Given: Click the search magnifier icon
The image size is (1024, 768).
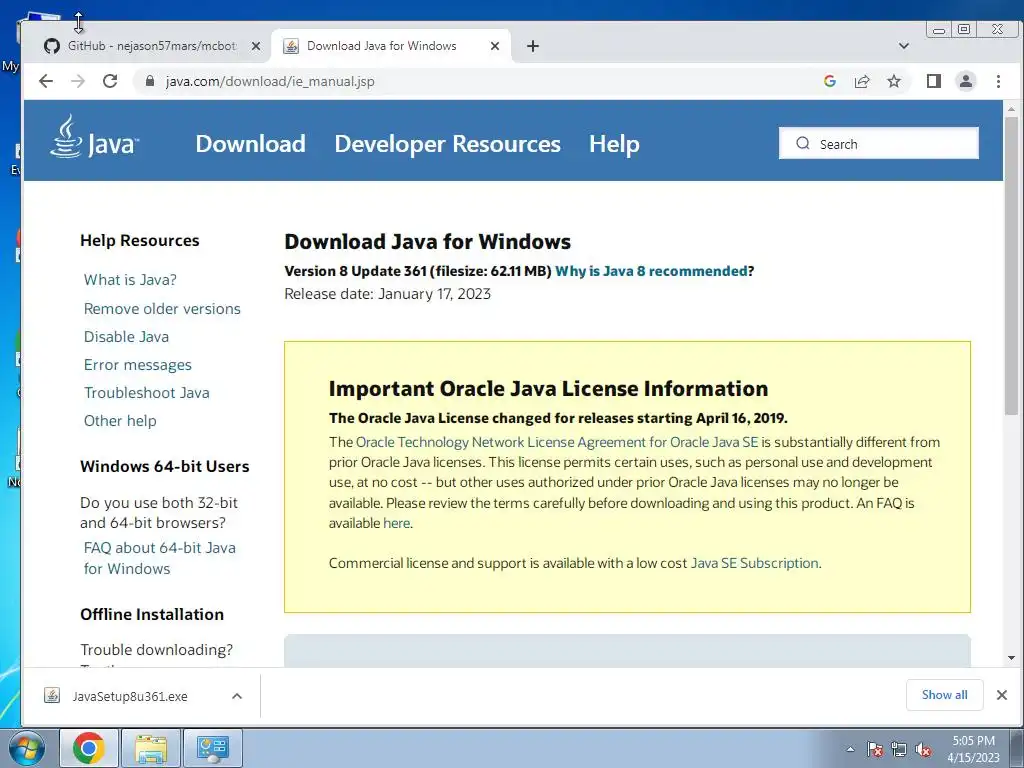Looking at the screenshot, I should (803, 144).
